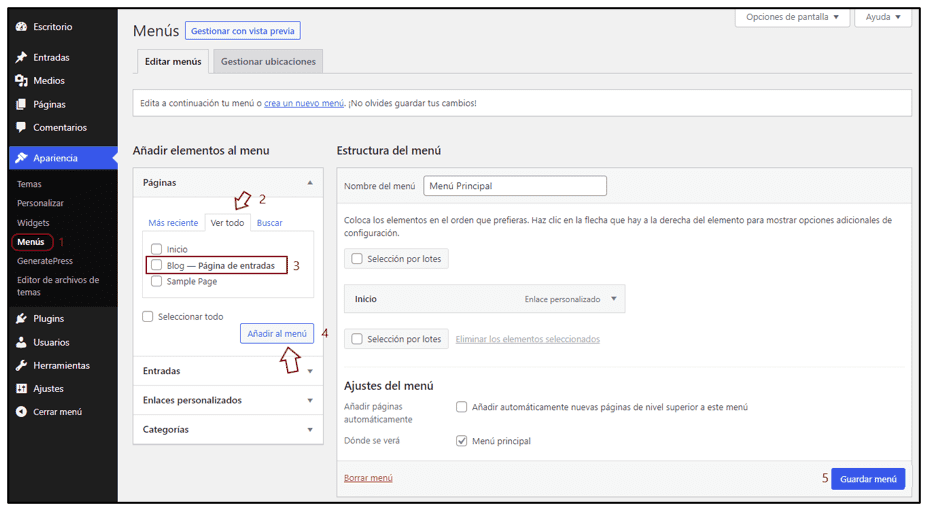Click the Apariencia paintbrush icon

point(21,158)
